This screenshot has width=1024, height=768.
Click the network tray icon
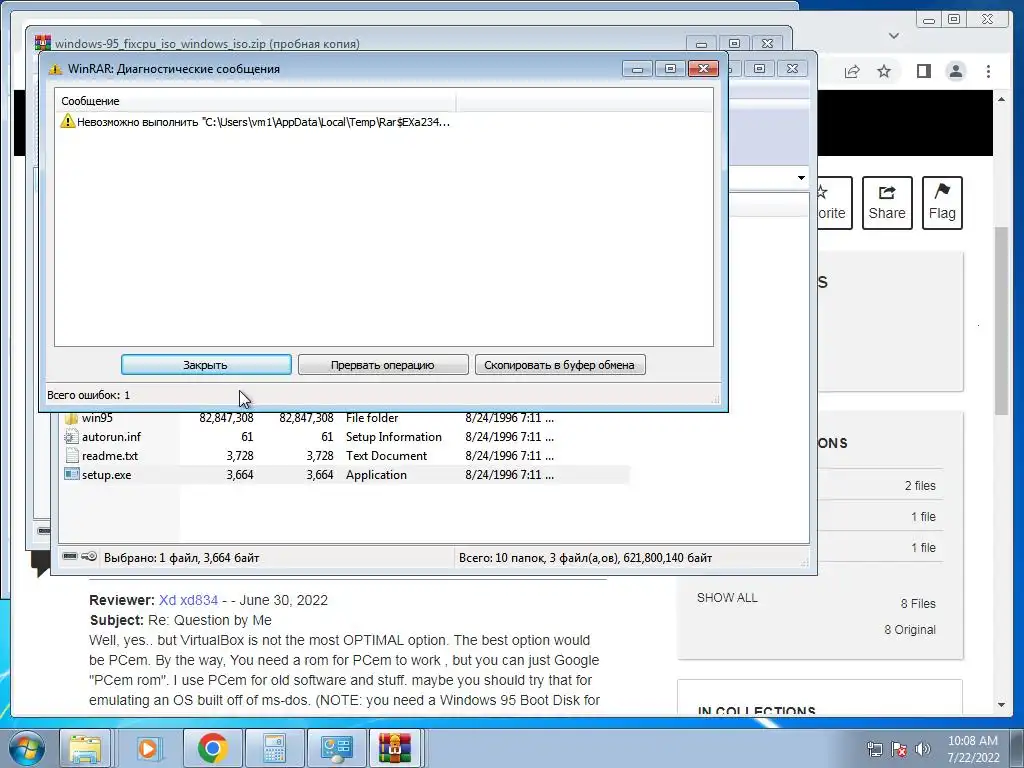click(x=874, y=749)
